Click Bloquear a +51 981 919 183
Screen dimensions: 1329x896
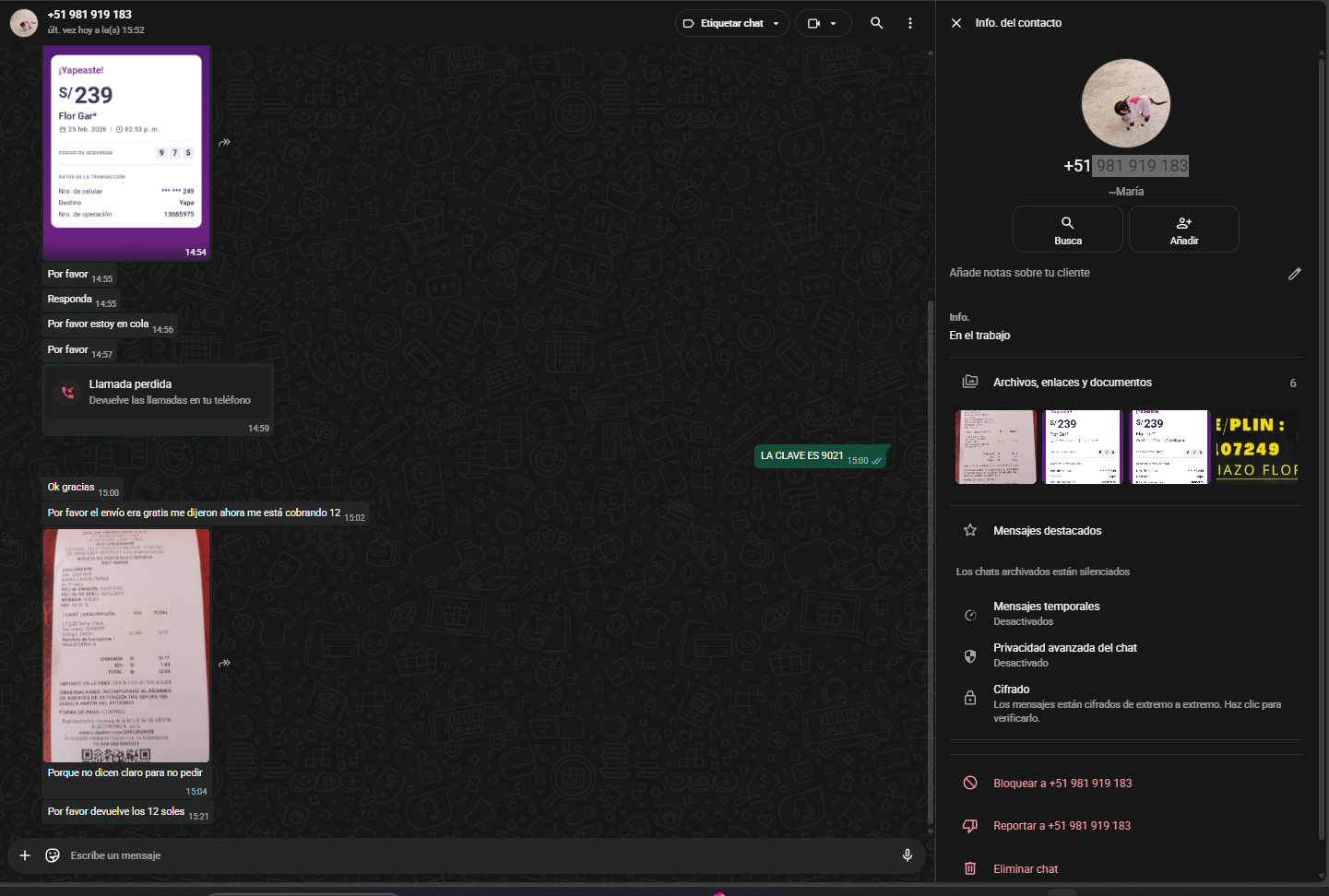[x=1062, y=784]
